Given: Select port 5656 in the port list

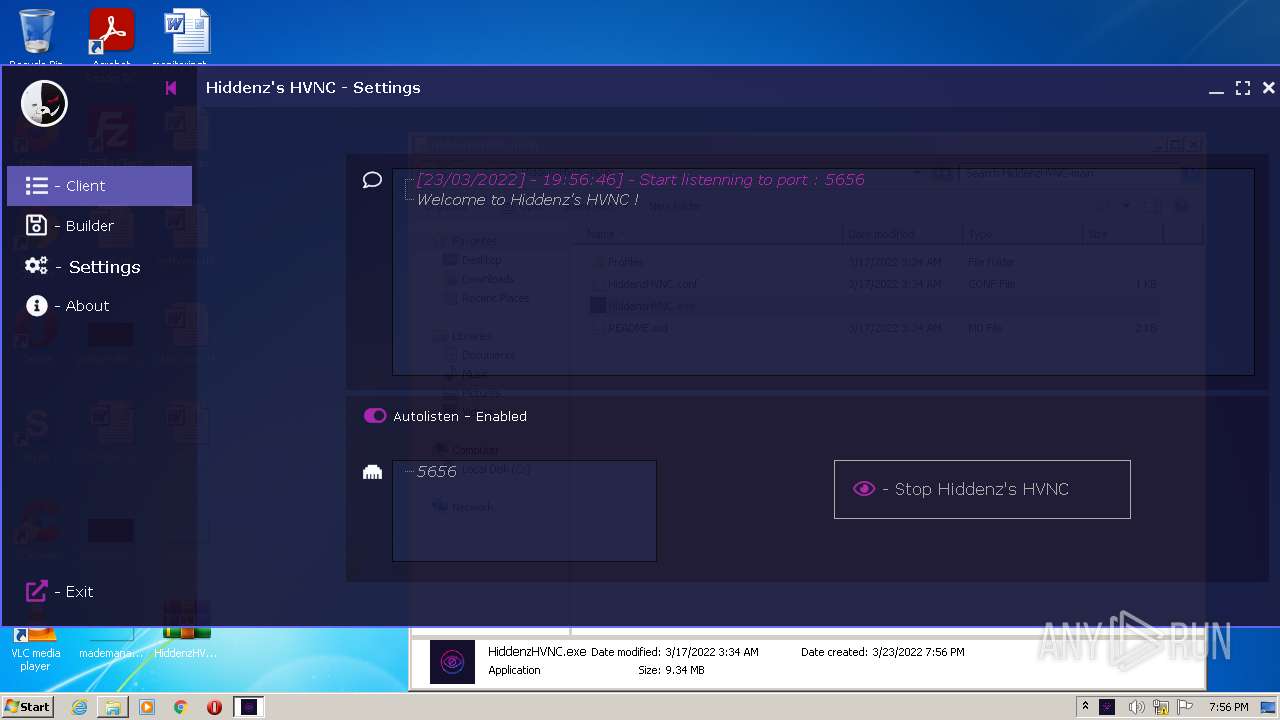Looking at the screenshot, I should coord(437,472).
